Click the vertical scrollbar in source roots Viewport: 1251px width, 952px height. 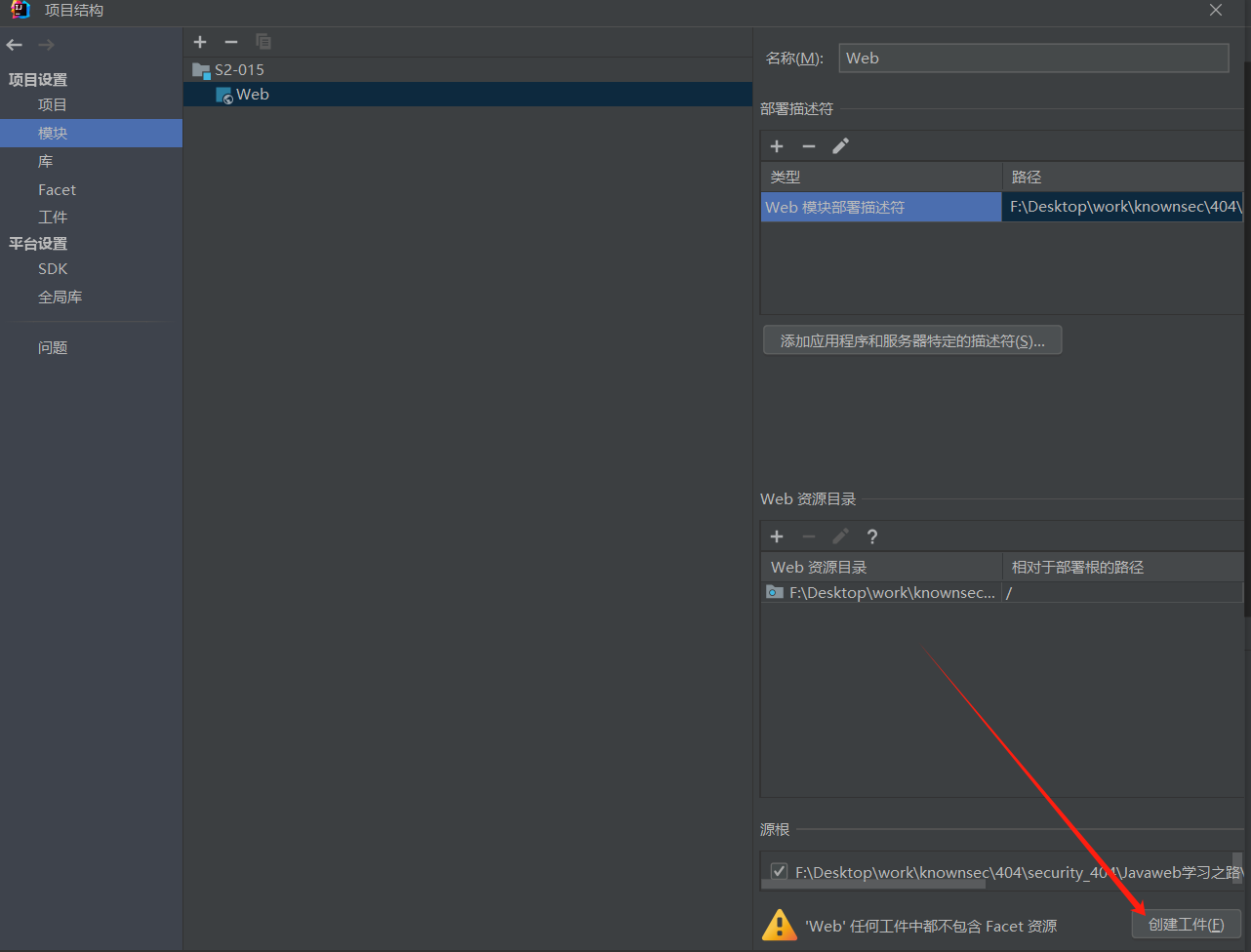tap(1236, 867)
